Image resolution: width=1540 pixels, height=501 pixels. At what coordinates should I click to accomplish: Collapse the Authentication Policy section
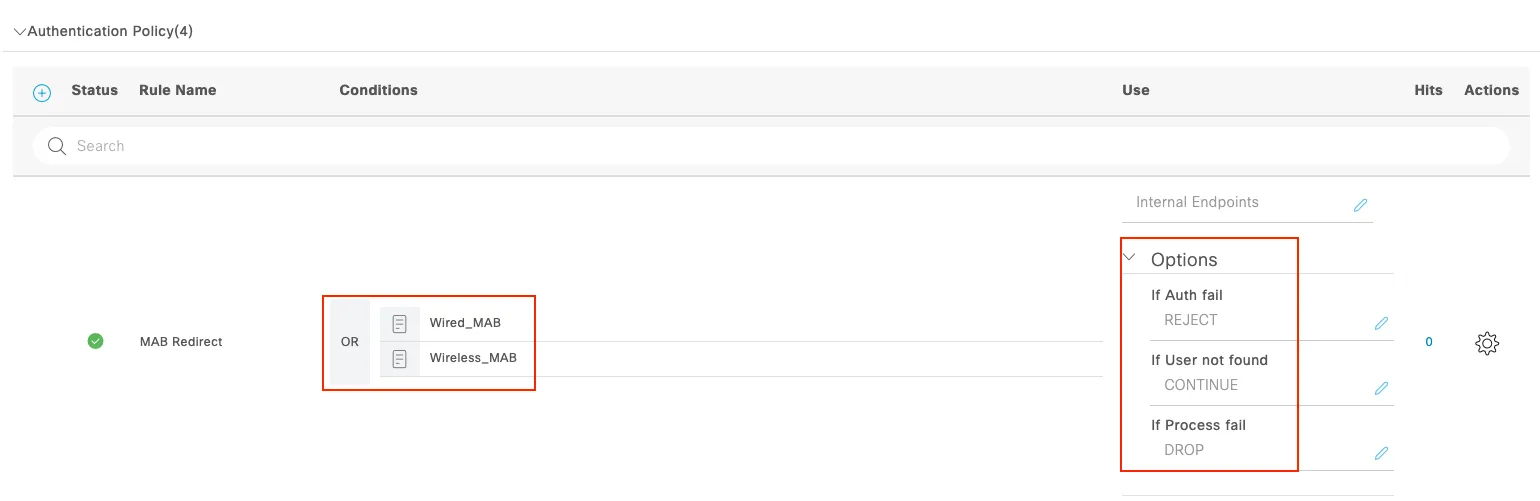[20, 32]
